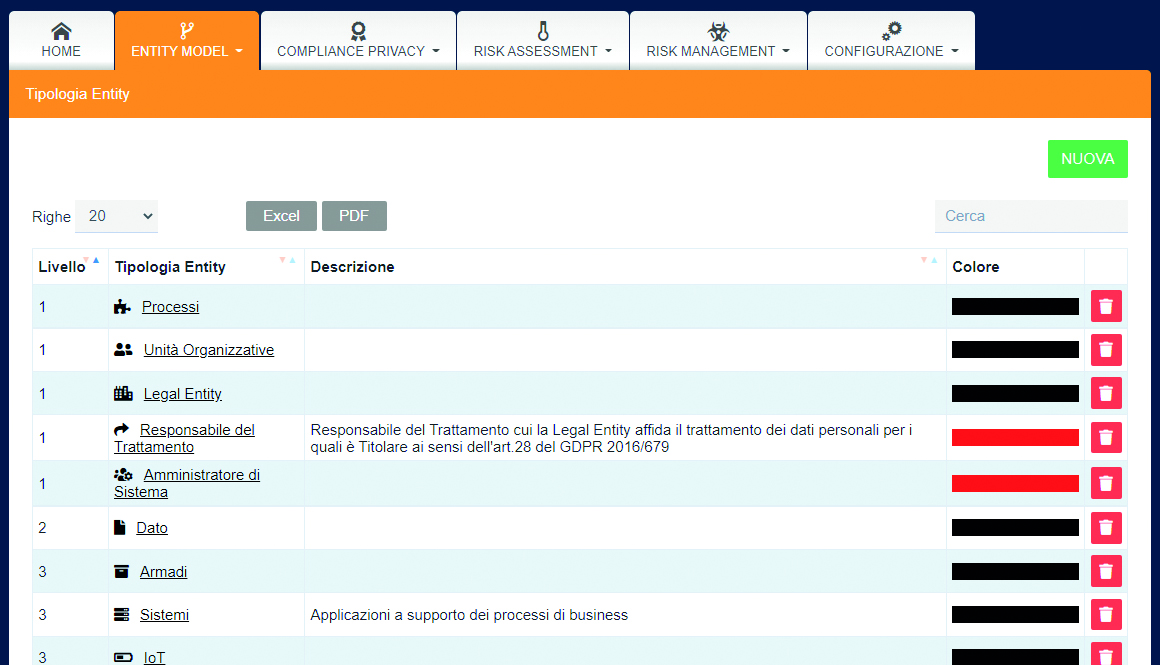This screenshot has width=1160, height=665.
Task: Switch to the HOME tab
Action: [x=61, y=40]
